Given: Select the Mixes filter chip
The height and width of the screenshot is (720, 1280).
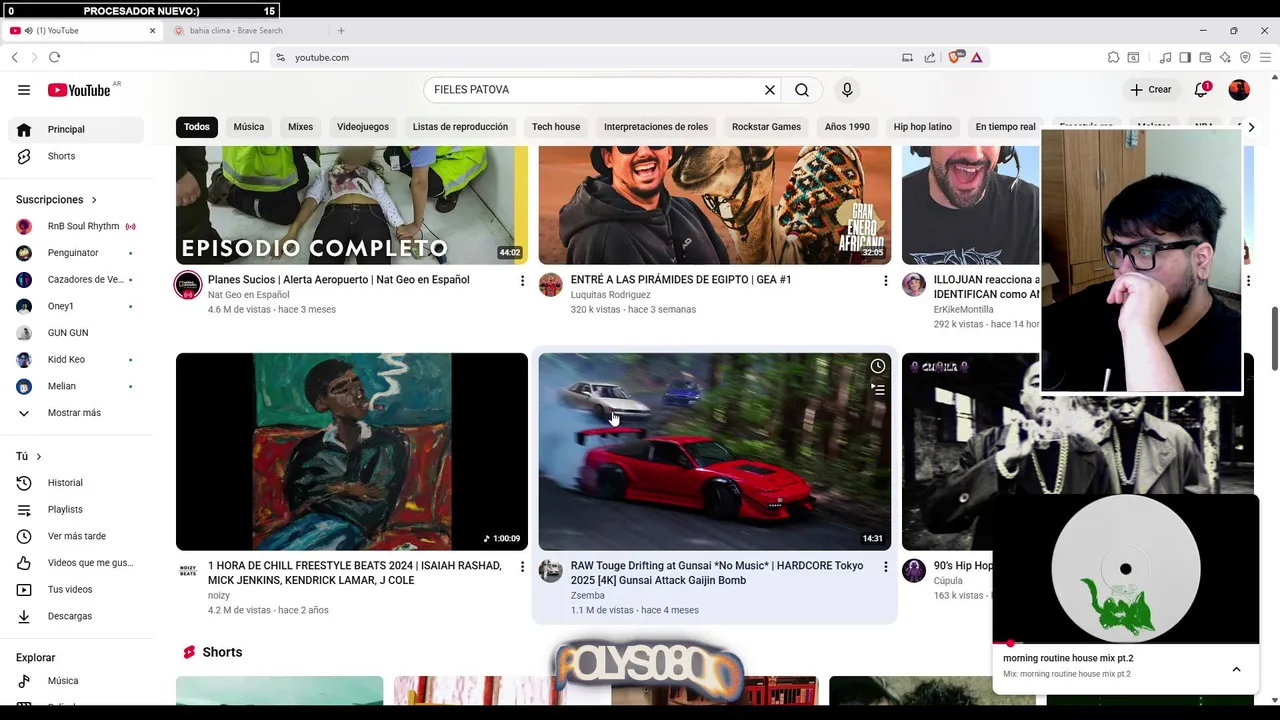Looking at the screenshot, I should coord(300,127).
